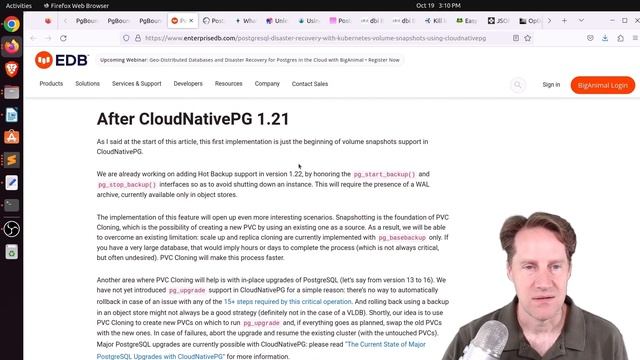Open the Resources menu

[x=229, y=84]
